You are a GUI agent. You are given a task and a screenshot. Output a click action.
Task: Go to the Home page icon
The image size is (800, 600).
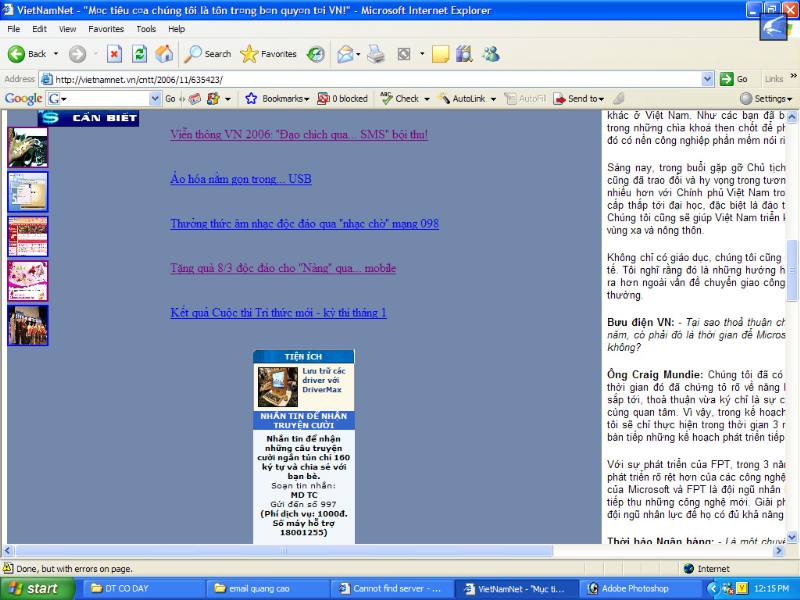click(x=164, y=54)
